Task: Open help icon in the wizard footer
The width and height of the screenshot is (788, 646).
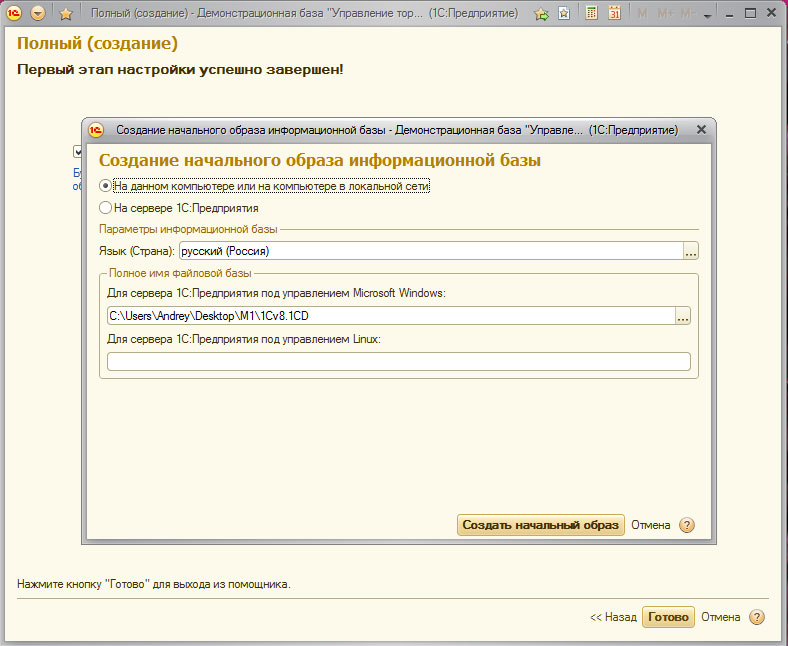Action: point(756,617)
